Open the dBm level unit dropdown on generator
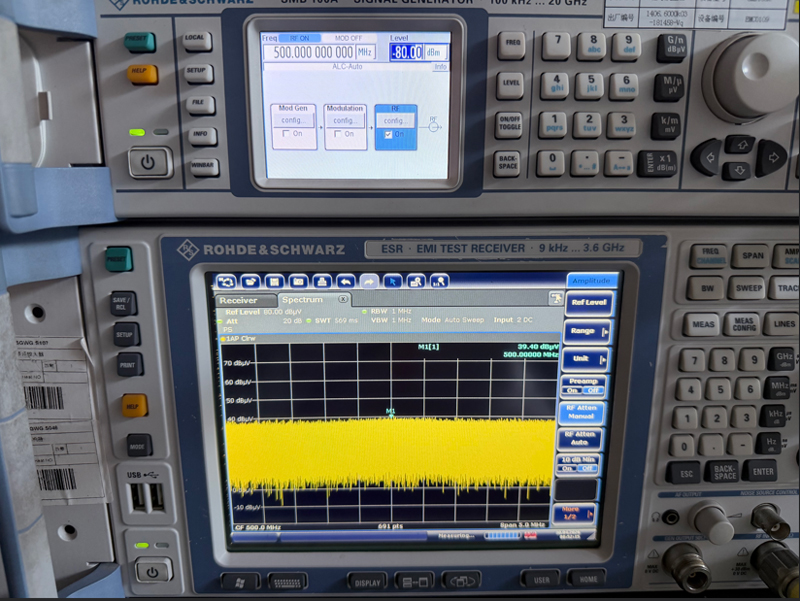 [436, 52]
